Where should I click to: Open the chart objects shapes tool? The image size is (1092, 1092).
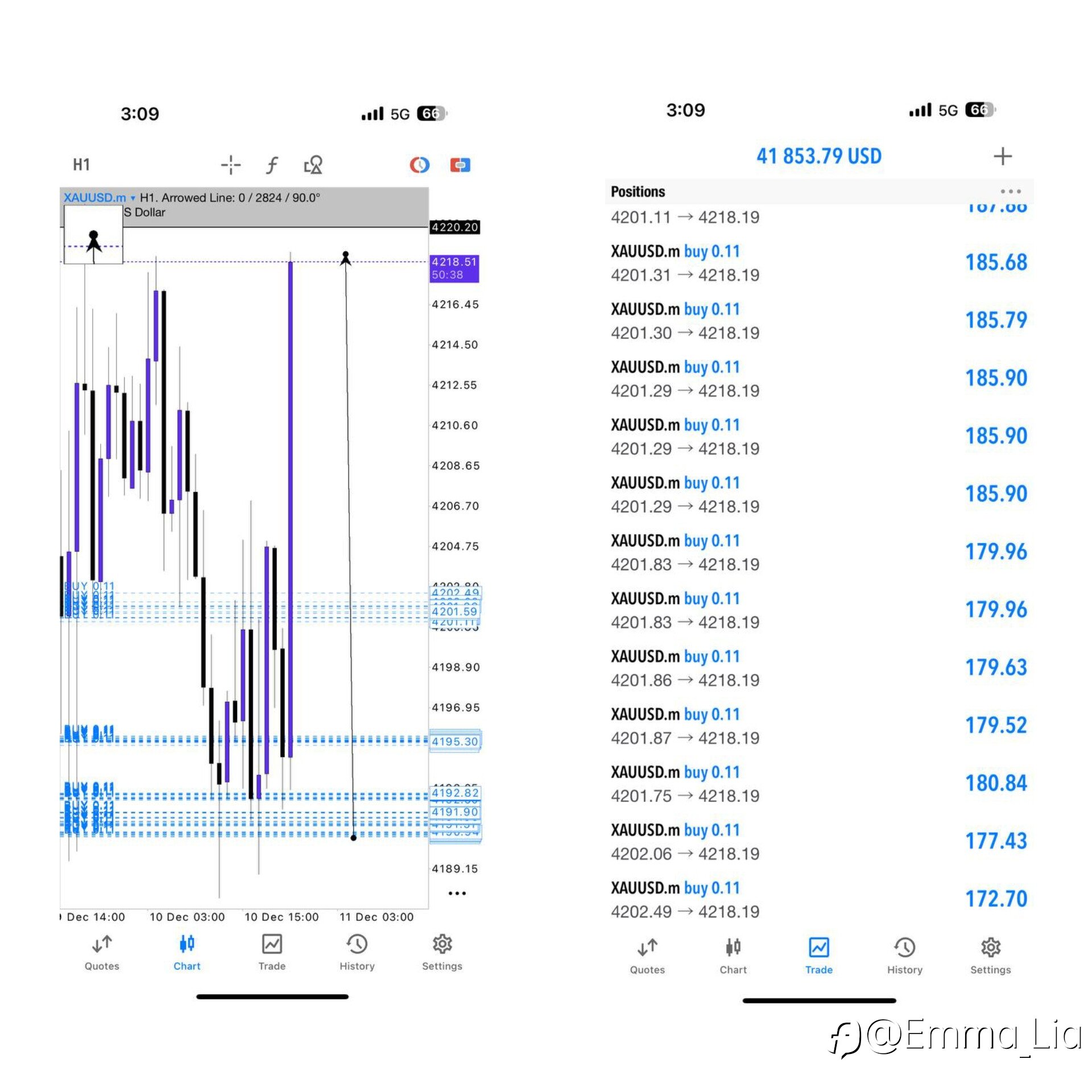(x=313, y=165)
